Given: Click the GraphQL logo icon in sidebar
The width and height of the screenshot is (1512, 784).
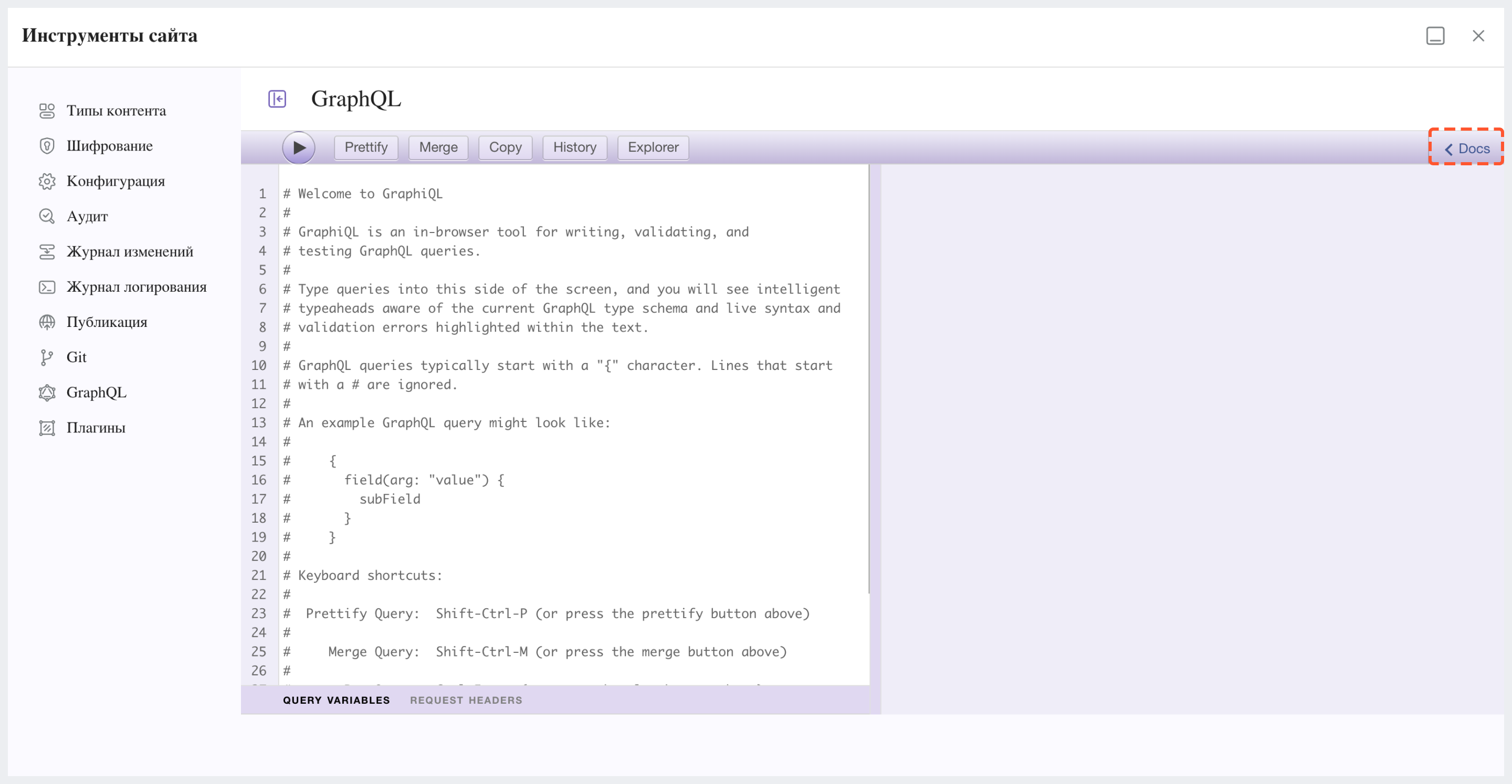Looking at the screenshot, I should [x=47, y=392].
